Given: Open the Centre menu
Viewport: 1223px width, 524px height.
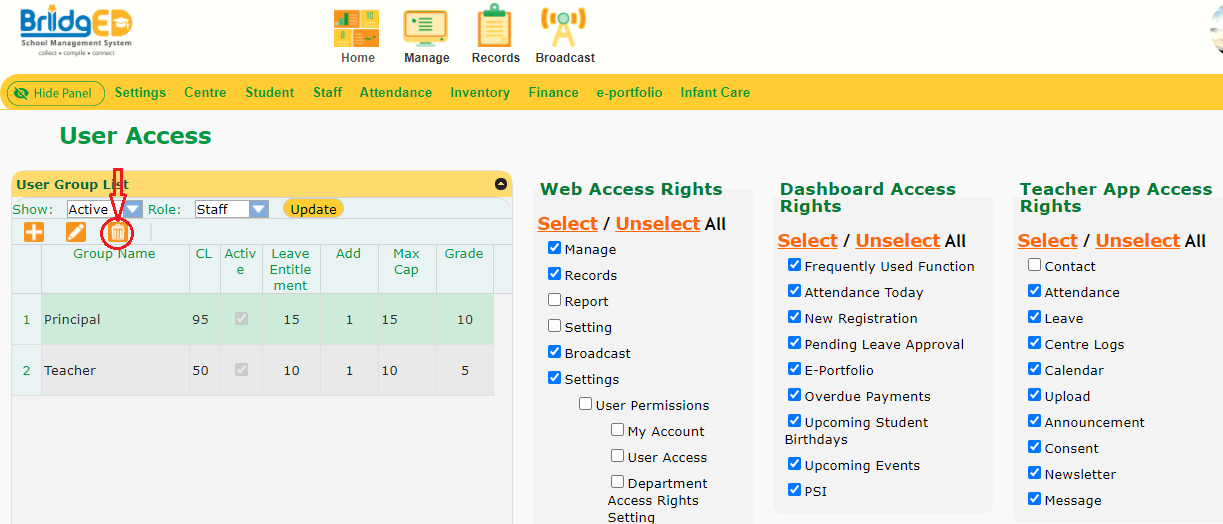Looking at the screenshot, I should pos(205,92).
